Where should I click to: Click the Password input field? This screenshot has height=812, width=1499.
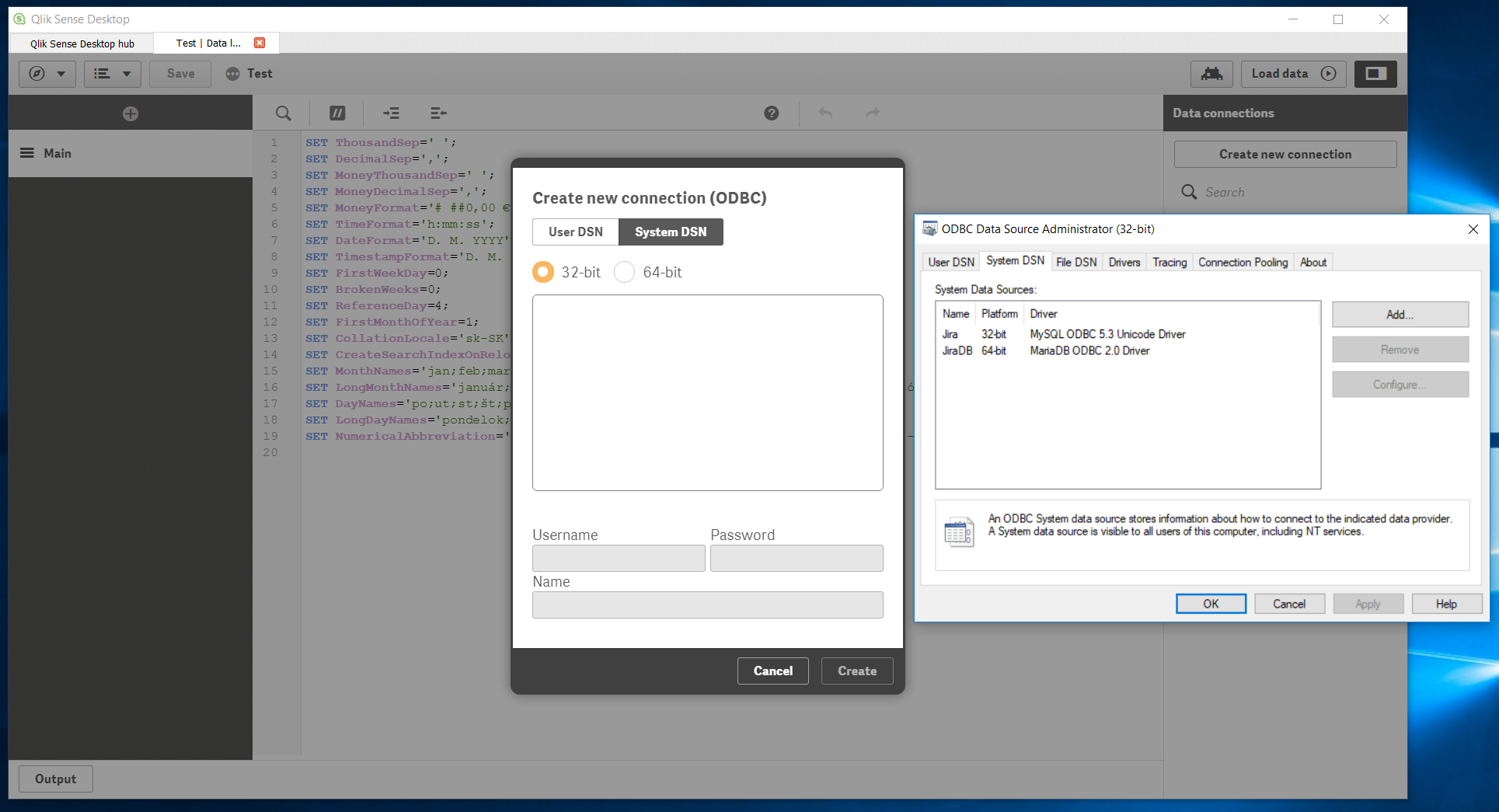(797, 558)
